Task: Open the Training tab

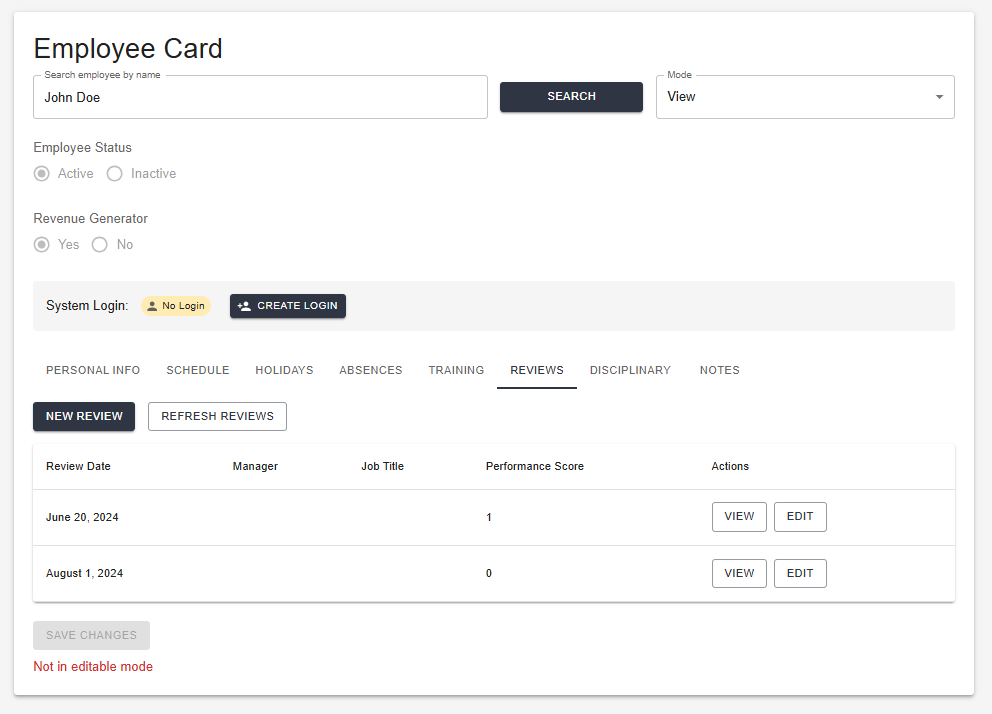Action: pyautogui.click(x=456, y=371)
